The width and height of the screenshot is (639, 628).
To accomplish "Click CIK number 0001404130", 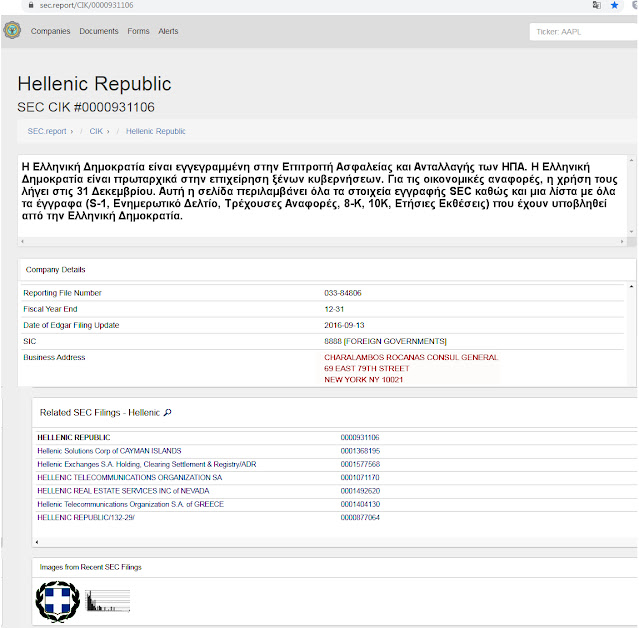I will [x=360, y=504].
